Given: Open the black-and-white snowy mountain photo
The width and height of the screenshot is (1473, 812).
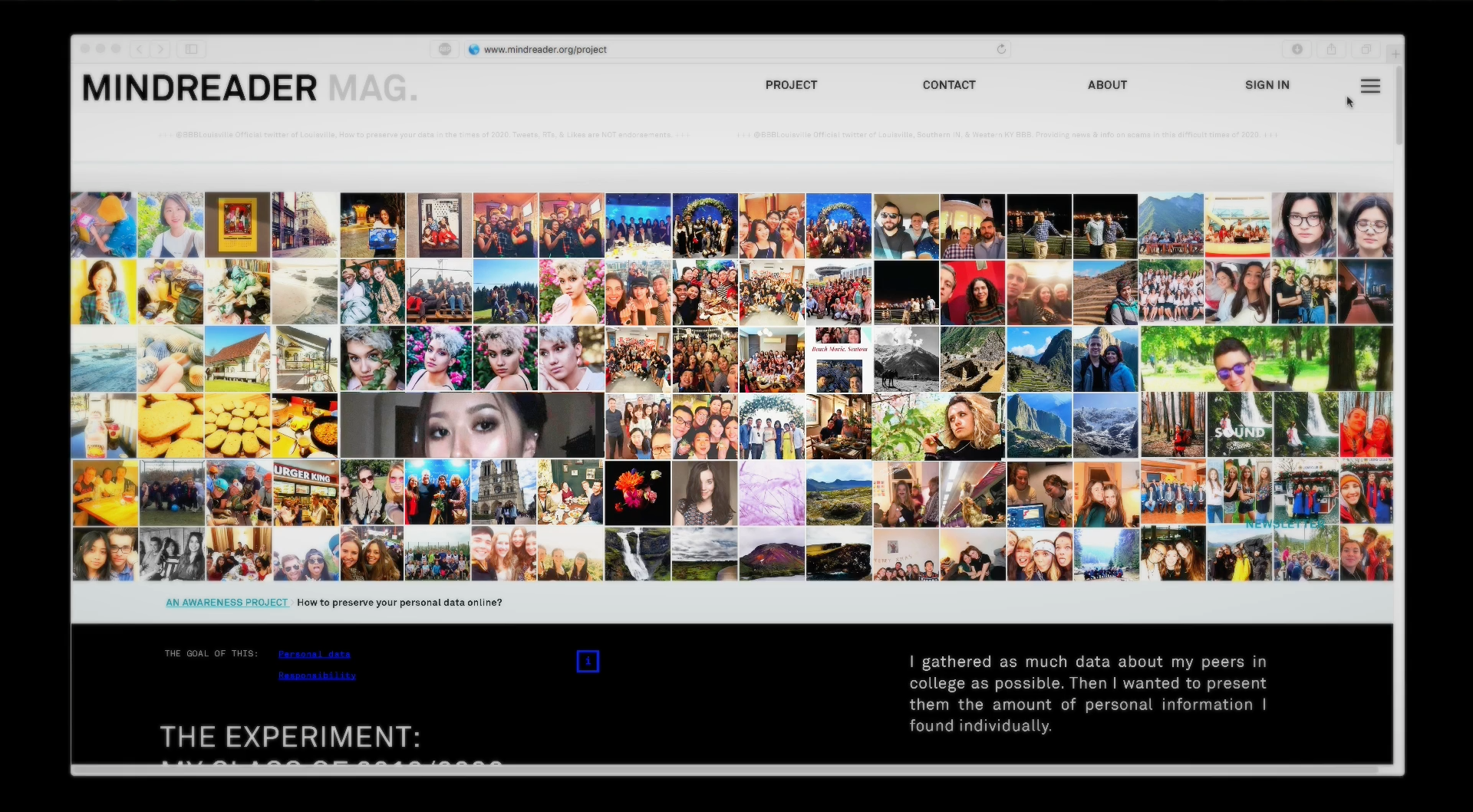Looking at the screenshot, I should [906, 360].
